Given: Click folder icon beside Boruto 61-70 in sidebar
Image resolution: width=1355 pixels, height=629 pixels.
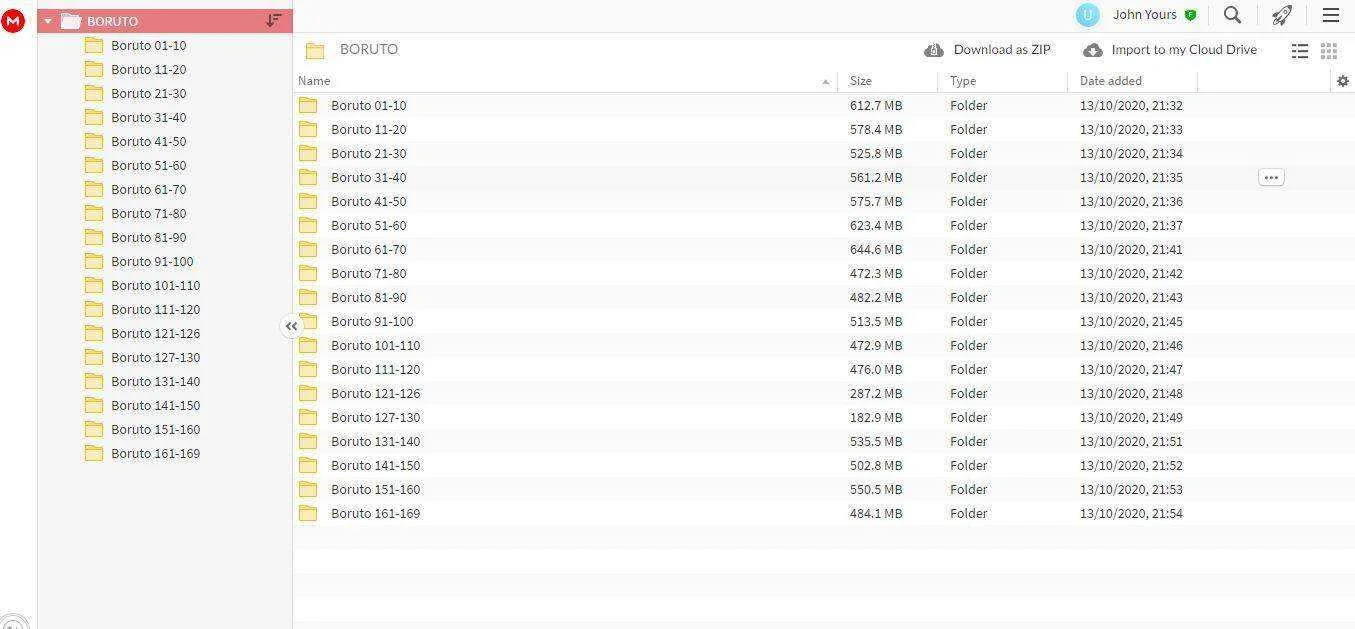Looking at the screenshot, I should pos(94,189).
